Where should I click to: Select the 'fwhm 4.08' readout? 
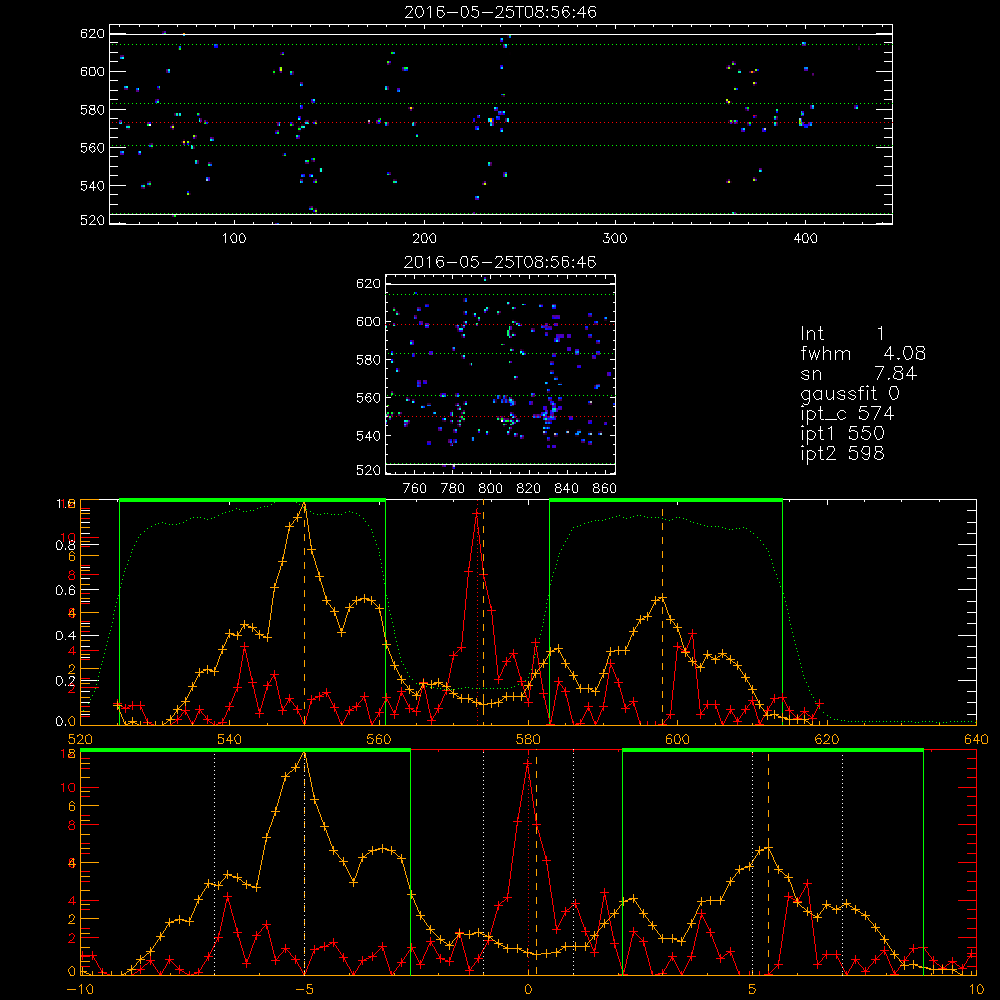click(x=863, y=353)
